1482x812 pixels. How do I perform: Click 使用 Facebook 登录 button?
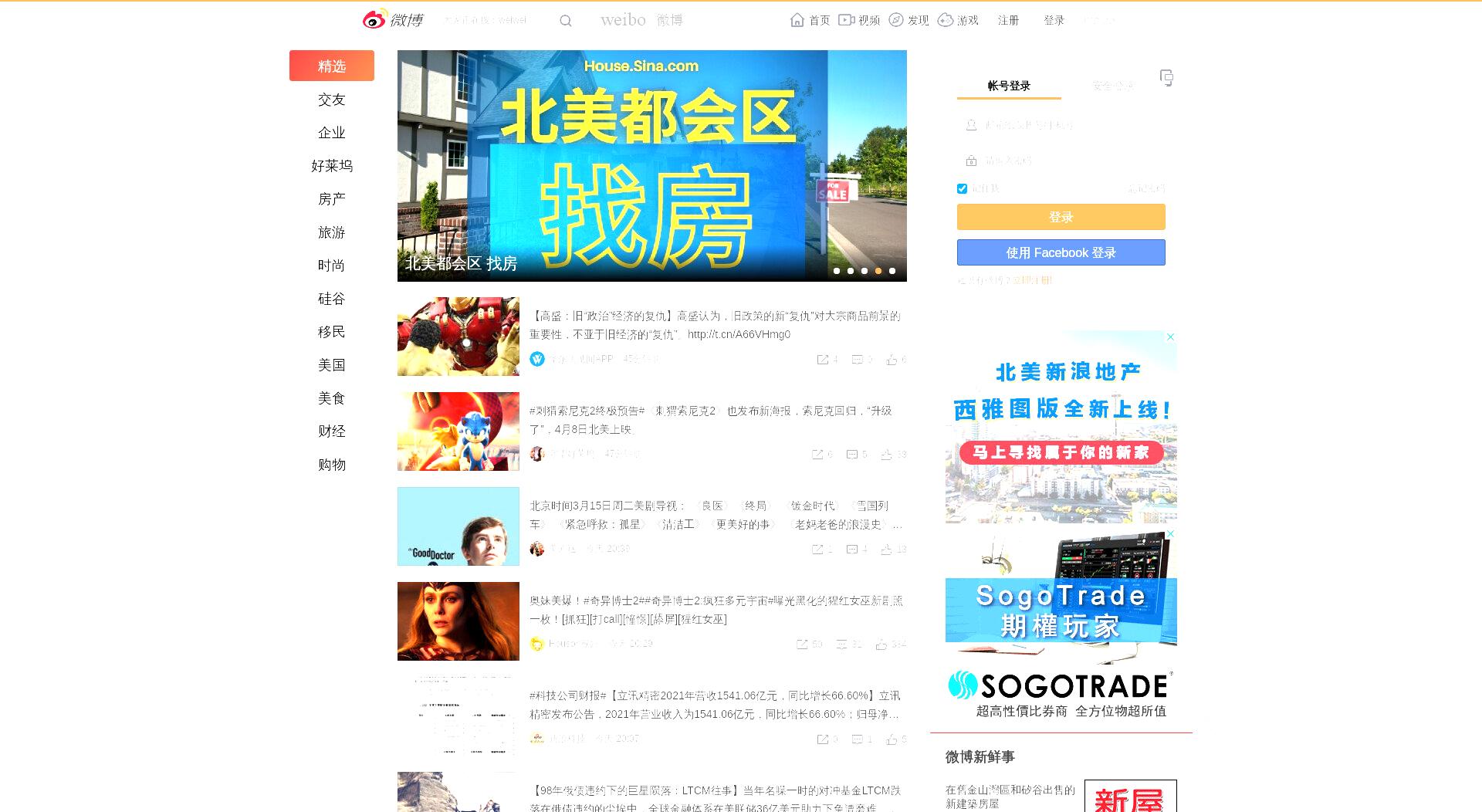coord(1061,252)
